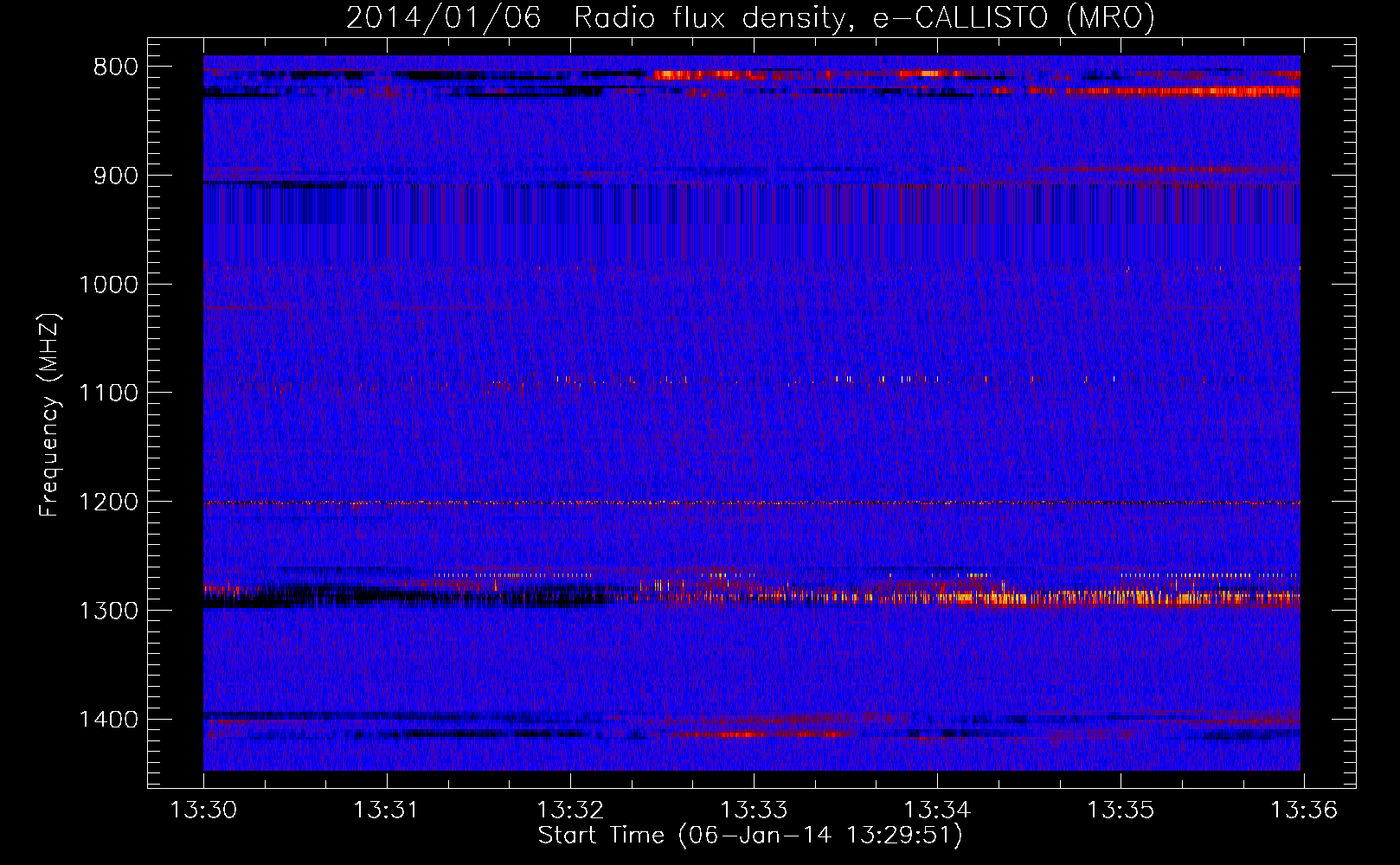
Task: Click the 1100 frequency tick label
Action: [x=109, y=394]
